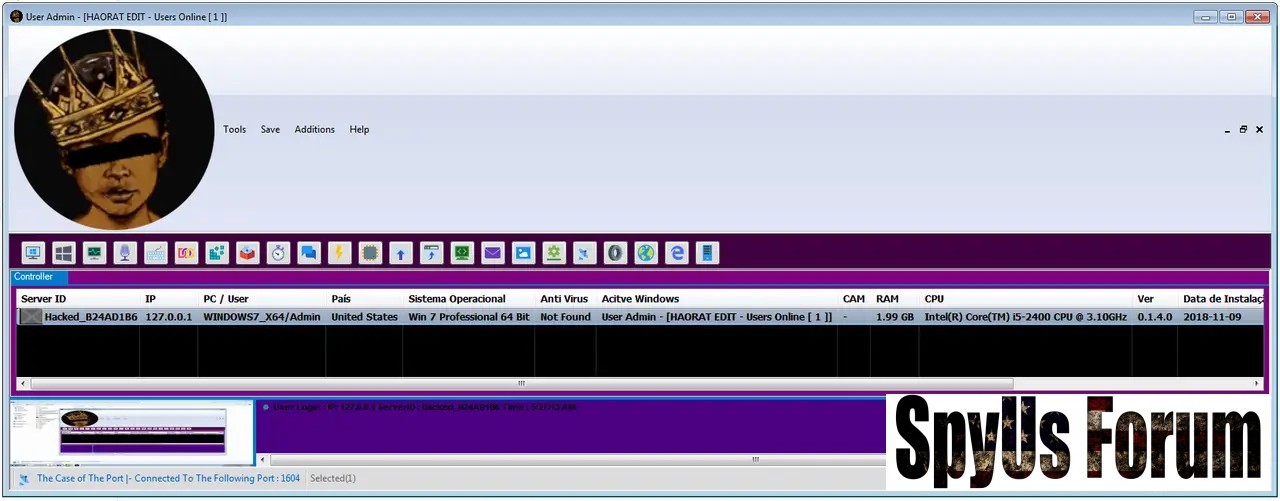Open the Tools menu
Image resolution: width=1280 pixels, height=501 pixels.
(x=234, y=129)
